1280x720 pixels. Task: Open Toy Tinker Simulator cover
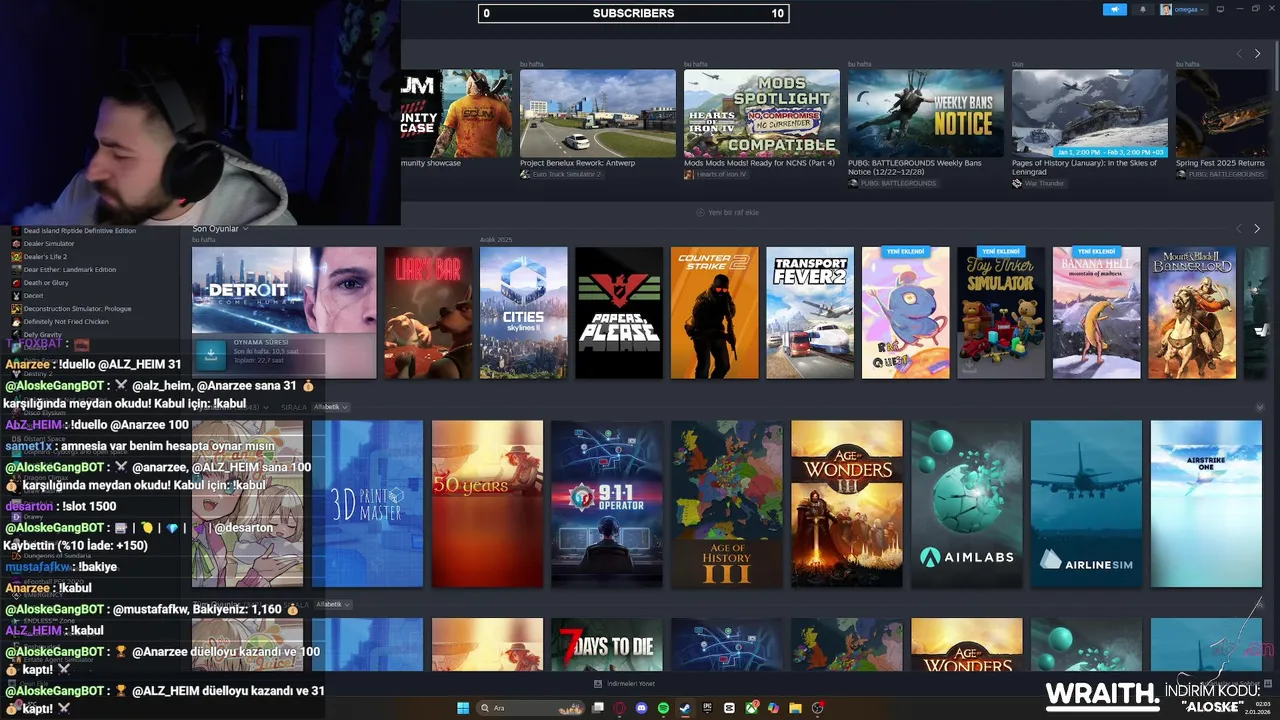(x=1001, y=313)
